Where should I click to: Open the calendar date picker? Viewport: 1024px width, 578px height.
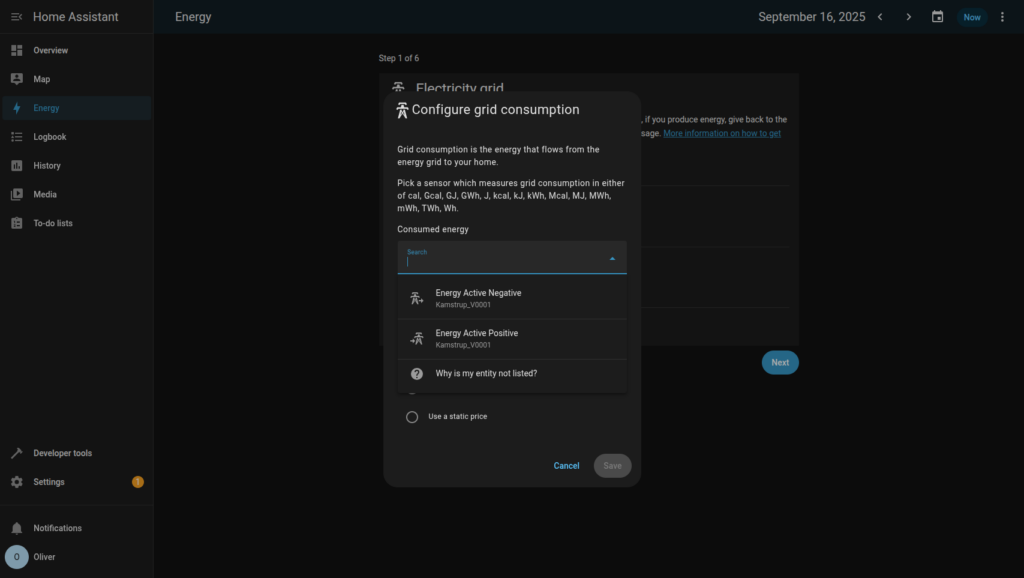(937, 17)
